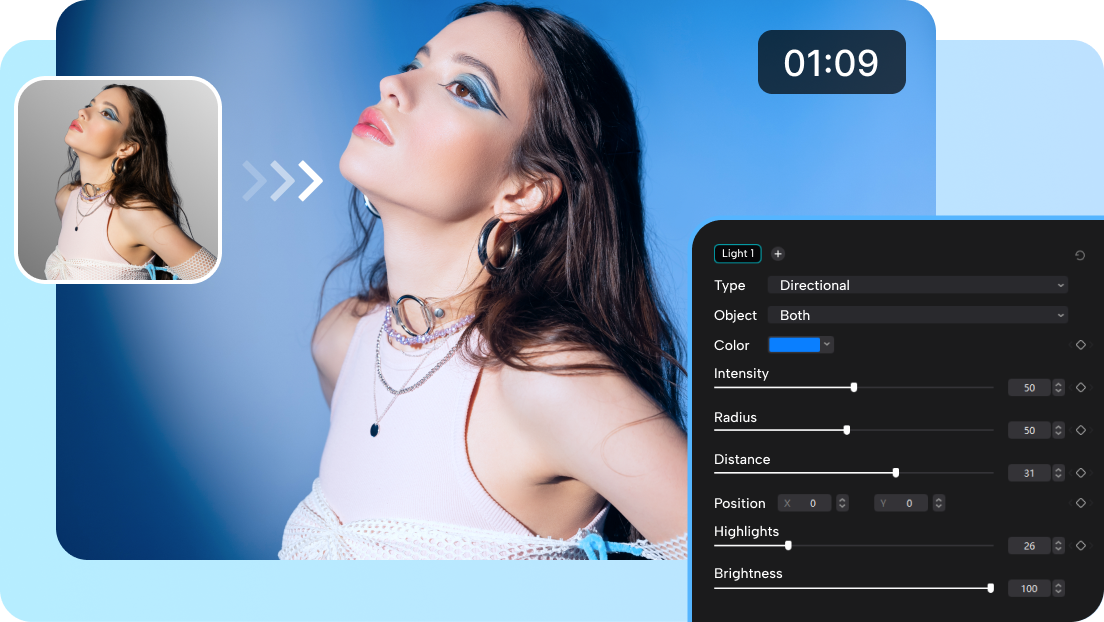Image resolution: width=1104 pixels, height=622 pixels.
Task: Click the reset icon in light panel
Action: [1080, 255]
